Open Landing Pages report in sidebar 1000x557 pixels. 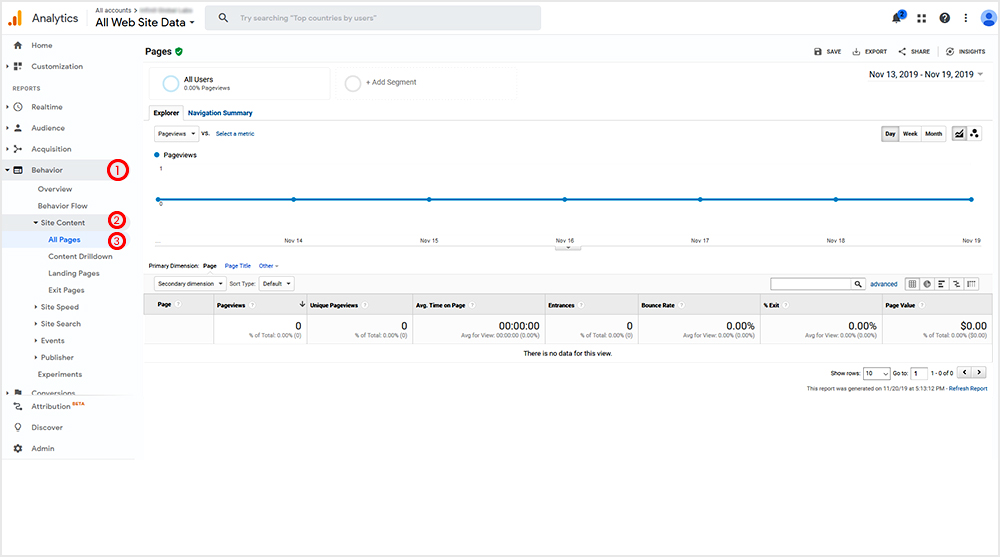[x=74, y=273]
